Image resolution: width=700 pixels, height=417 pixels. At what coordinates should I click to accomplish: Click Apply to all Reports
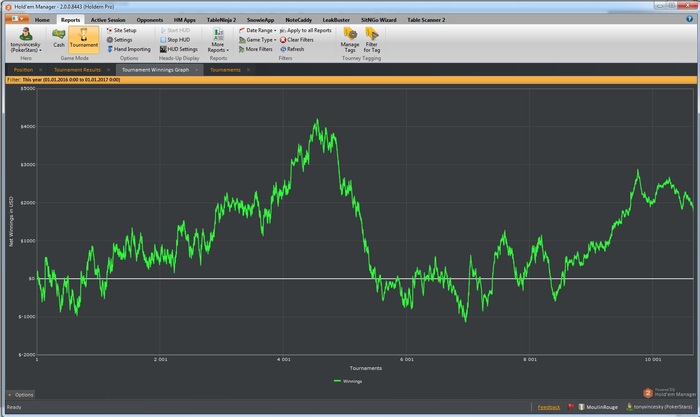tap(307, 30)
